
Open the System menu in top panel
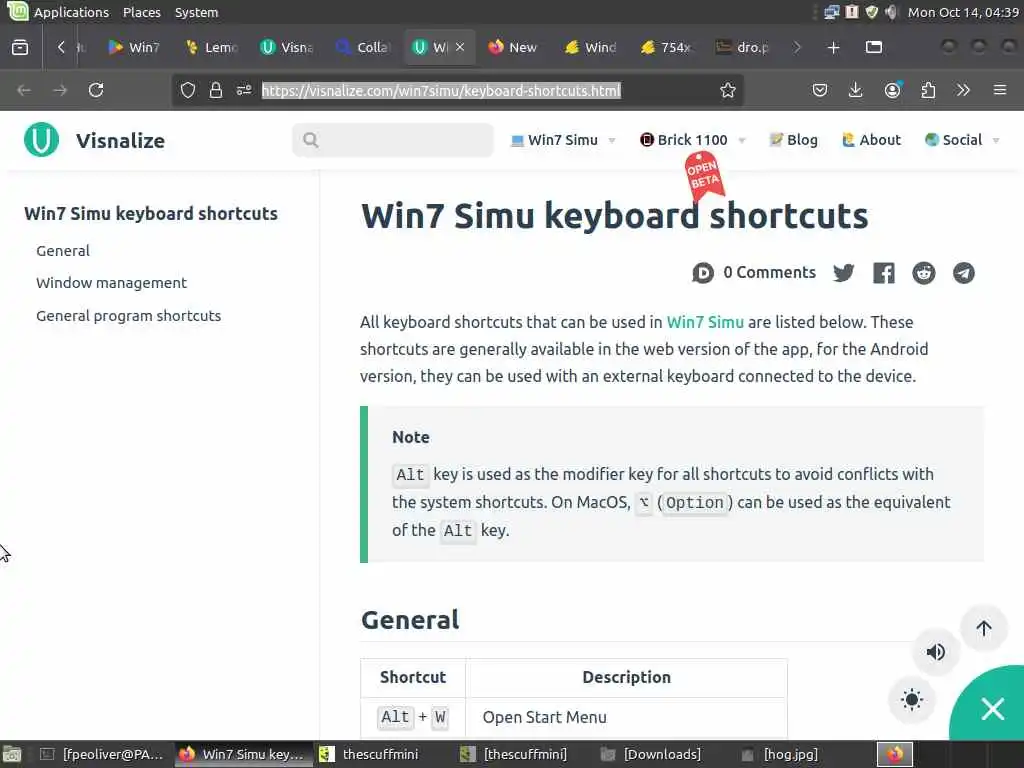(x=197, y=12)
